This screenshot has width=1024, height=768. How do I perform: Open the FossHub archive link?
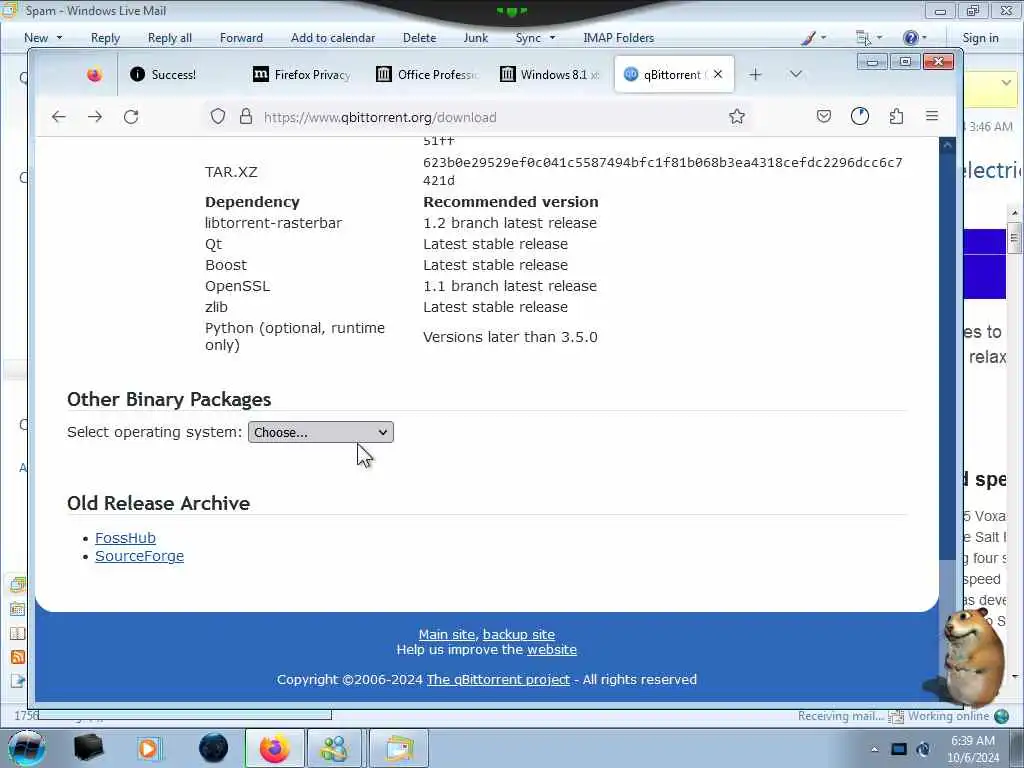click(x=125, y=538)
